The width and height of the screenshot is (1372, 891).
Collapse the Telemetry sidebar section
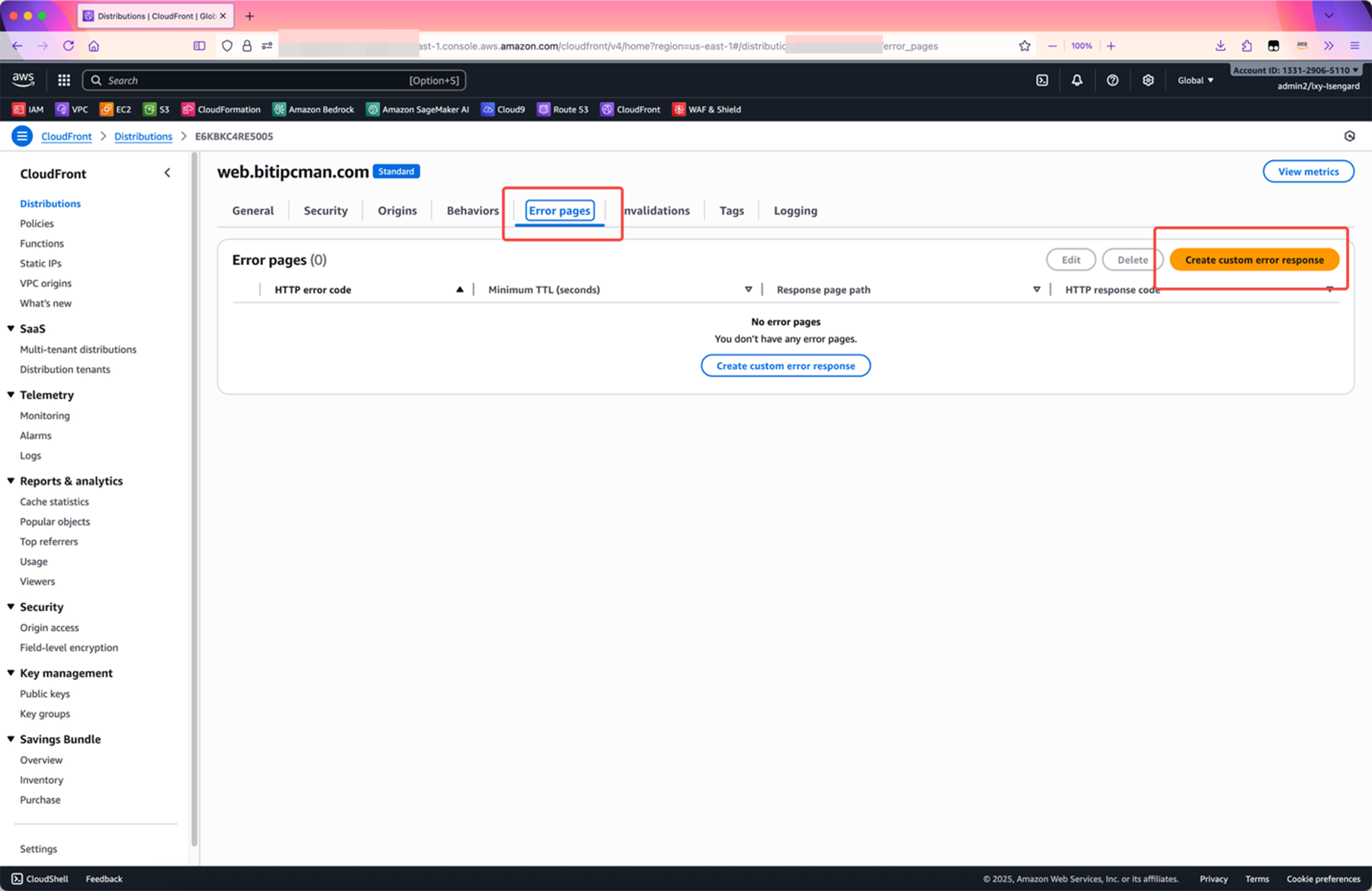point(11,395)
